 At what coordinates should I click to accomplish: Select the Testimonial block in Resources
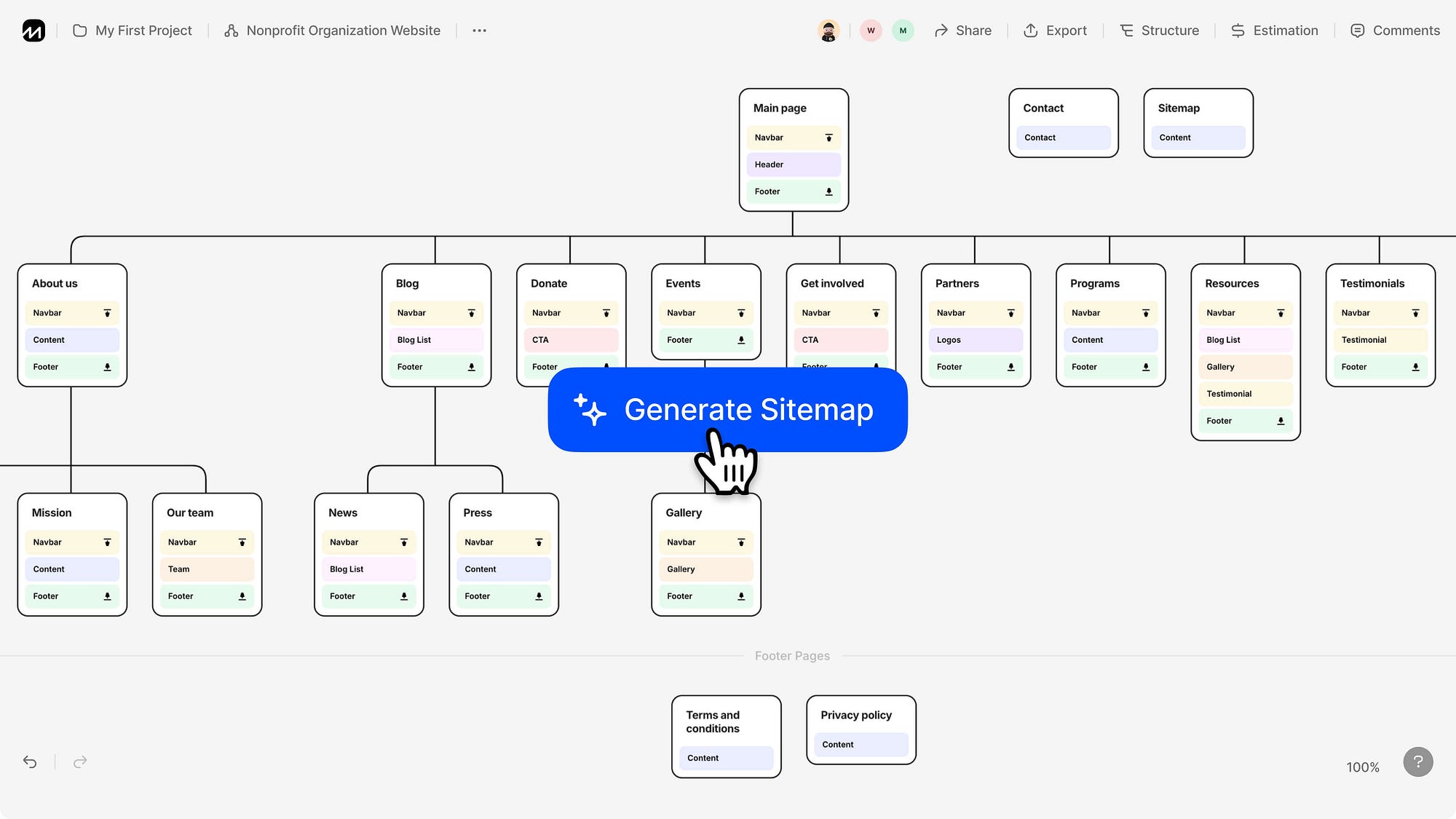click(1246, 394)
